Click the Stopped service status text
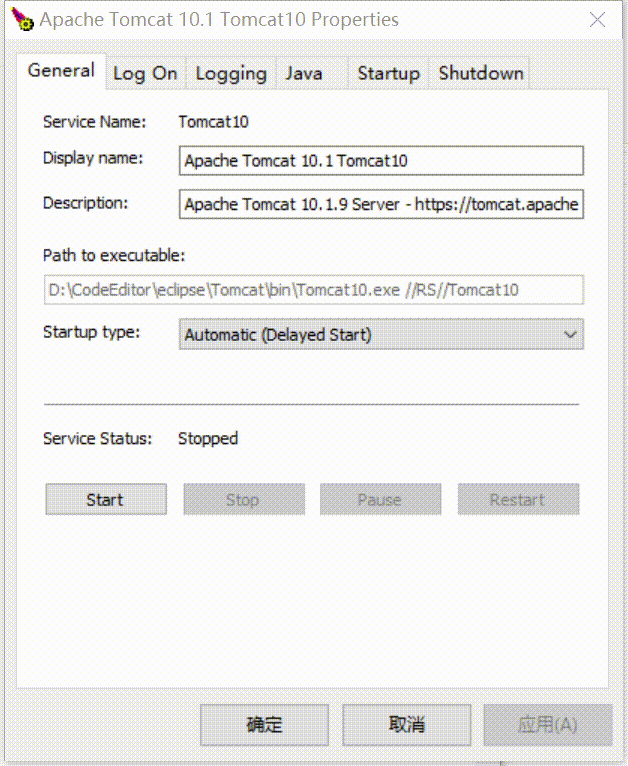This screenshot has height=766, width=628. tap(208, 439)
